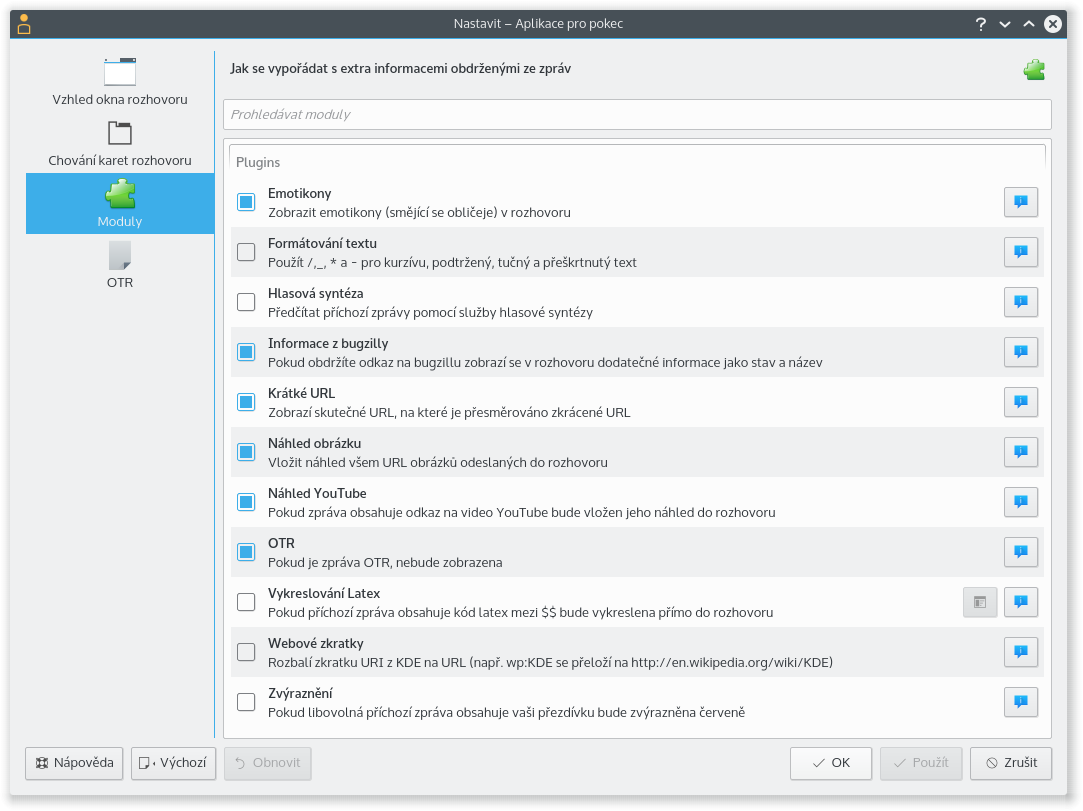This screenshot has height=811, width=1083.
Task: Enable the Formátování textu checkbox
Action: click(246, 251)
